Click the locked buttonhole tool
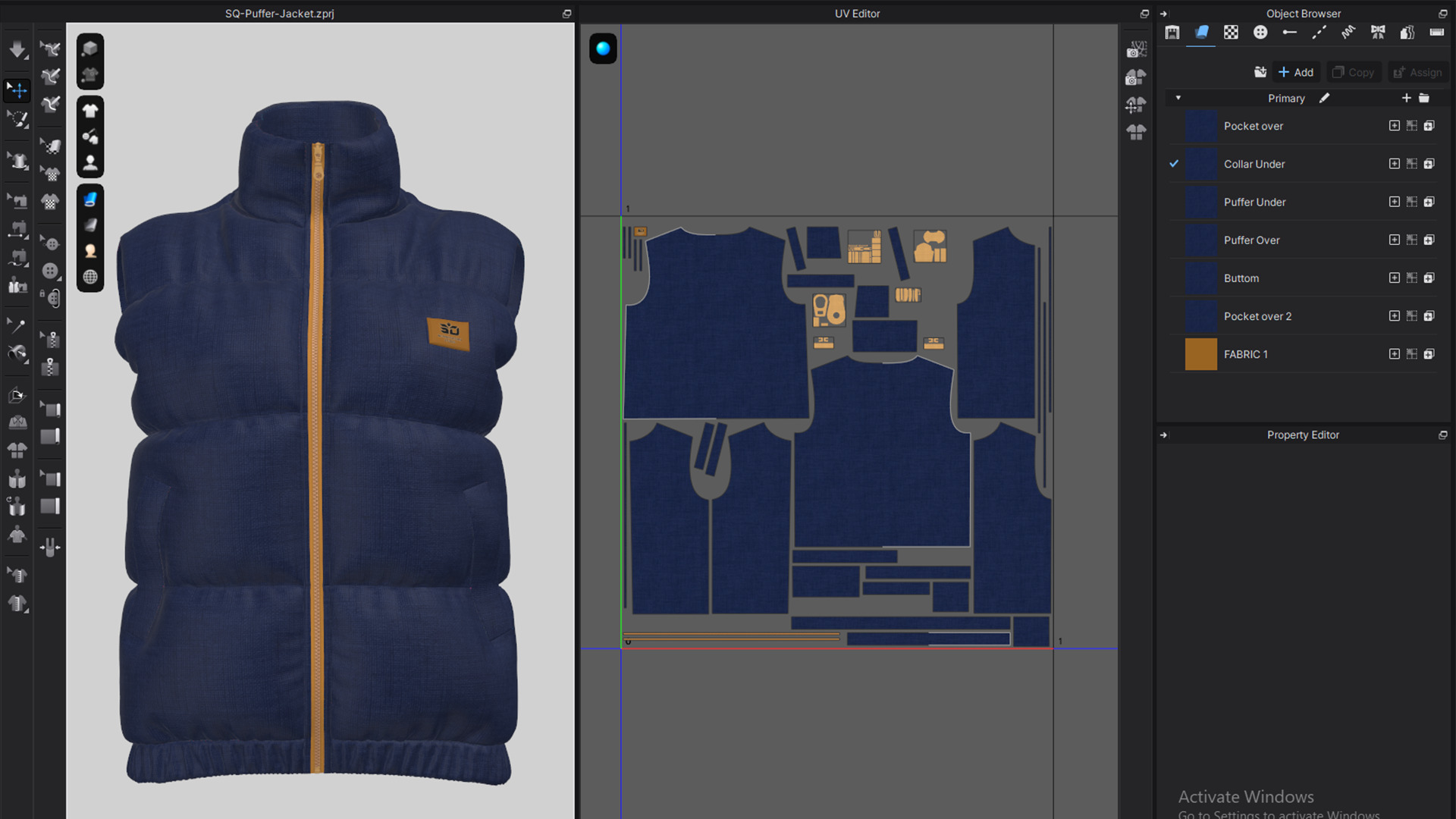The width and height of the screenshot is (1456, 819). point(50,299)
